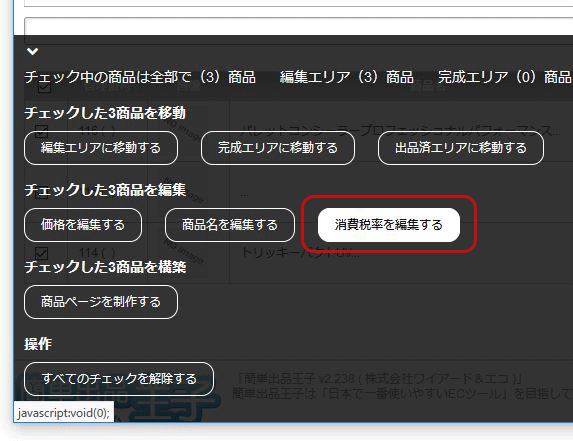
Task: Uncheck the checkbox for item 114
Action: tap(41, 253)
